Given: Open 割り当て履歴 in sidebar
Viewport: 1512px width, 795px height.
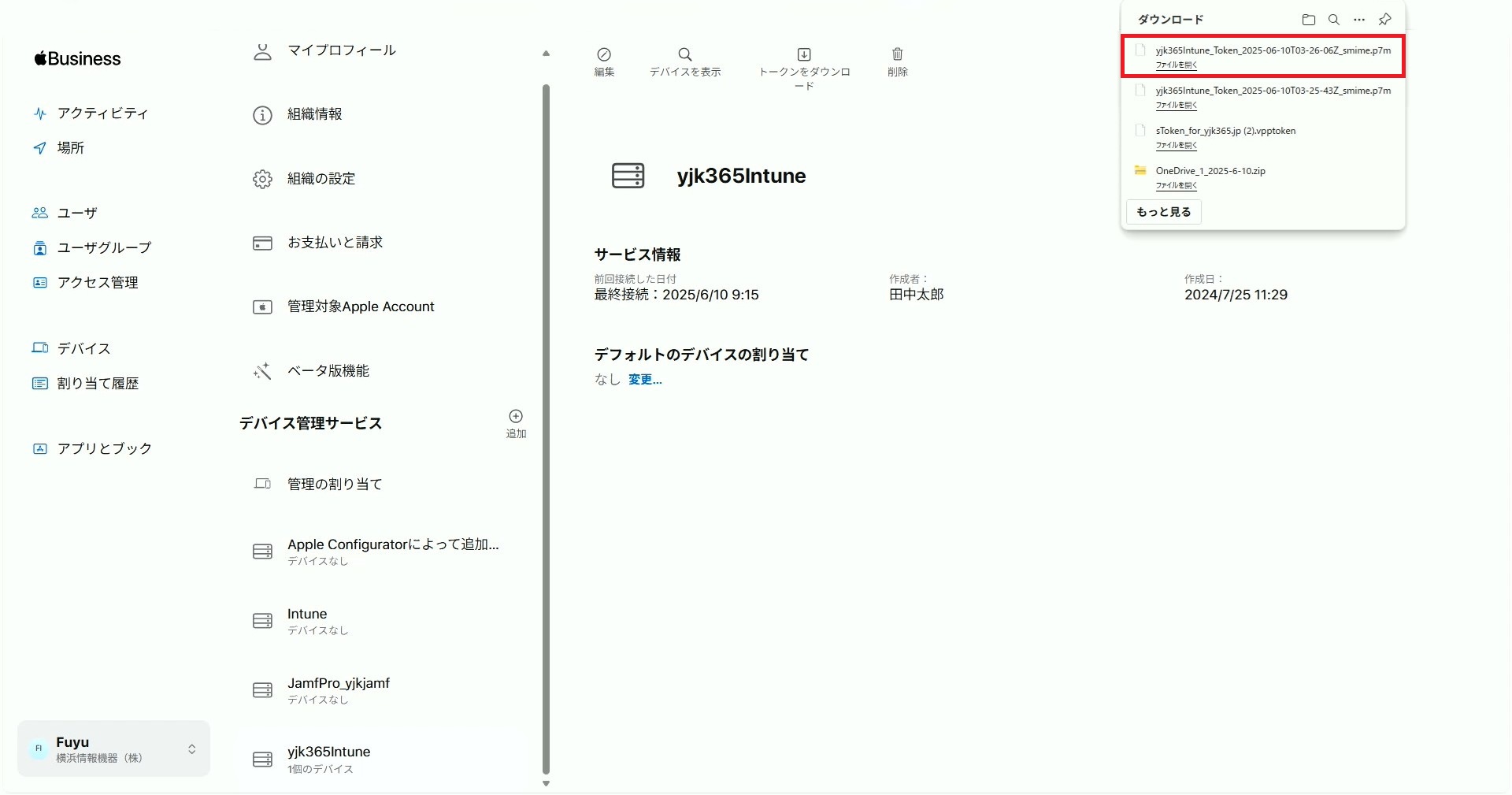Looking at the screenshot, I should (85, 384).
